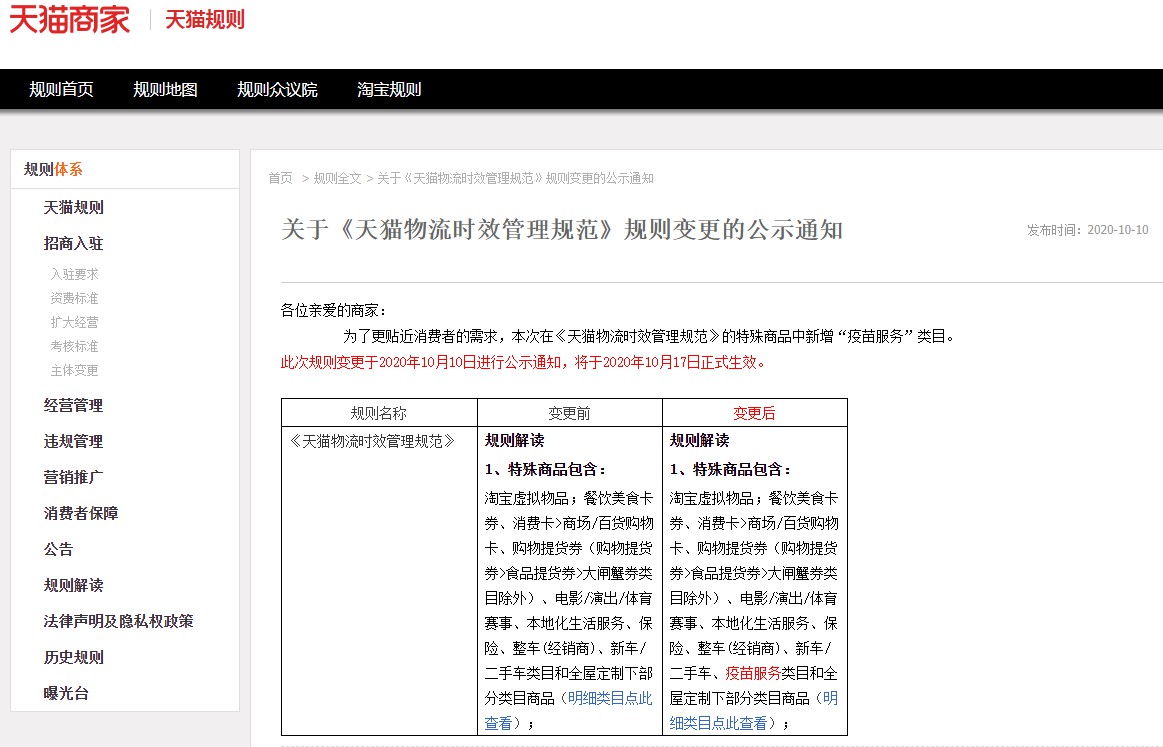This screenshot has height=747, width=1163.
Task: Click 规则解读 heading in 变更后 cell
Action: click(x=699, y=441)
